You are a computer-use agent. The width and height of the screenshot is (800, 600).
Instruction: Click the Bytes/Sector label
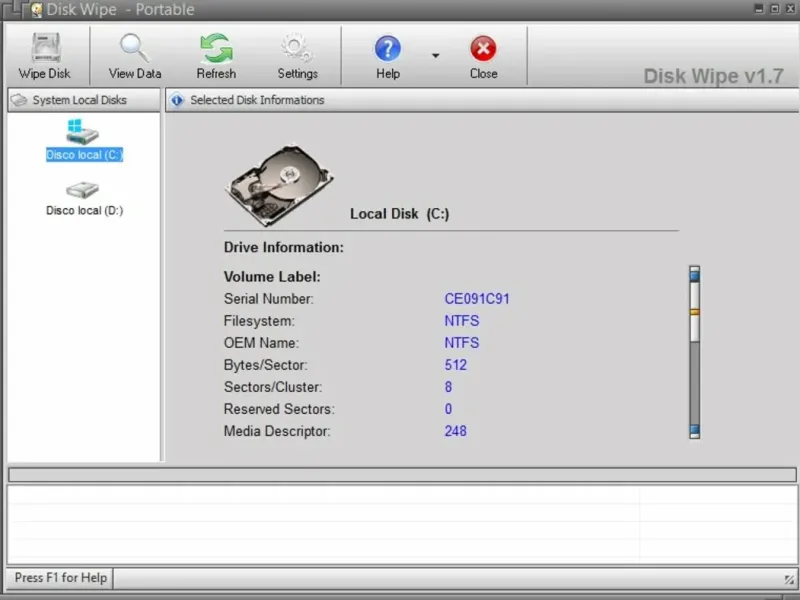click(265, 365)
